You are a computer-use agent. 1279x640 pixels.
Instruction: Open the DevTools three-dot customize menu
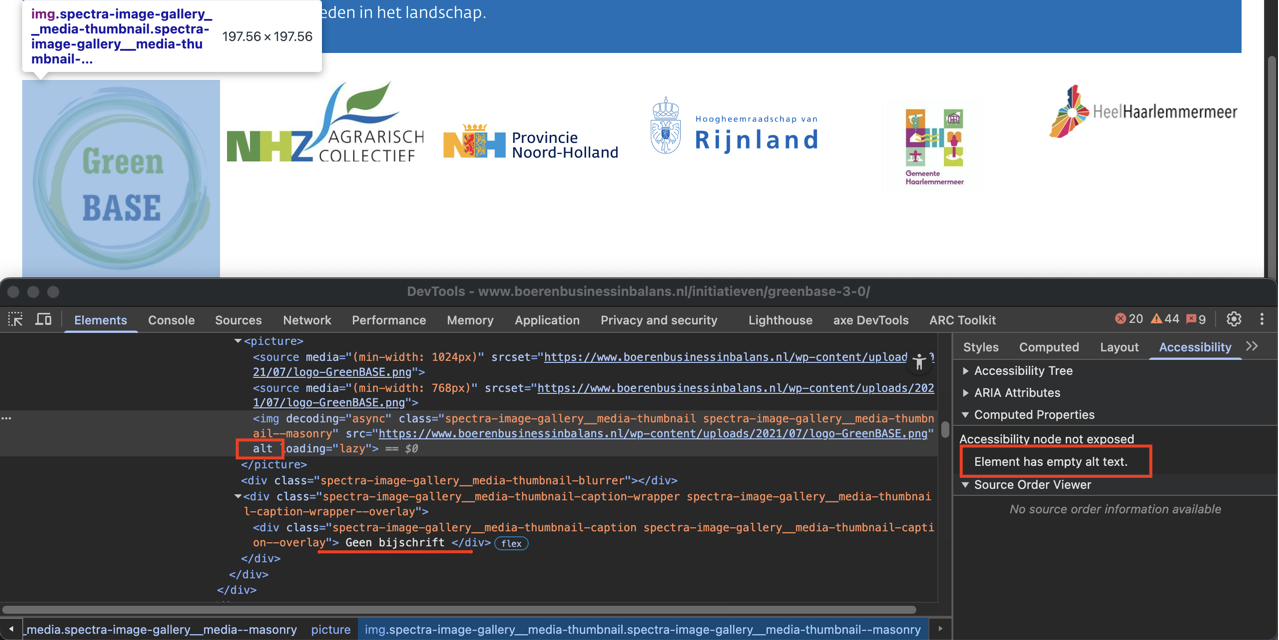pyautogui.click(x=1262, y=319)
